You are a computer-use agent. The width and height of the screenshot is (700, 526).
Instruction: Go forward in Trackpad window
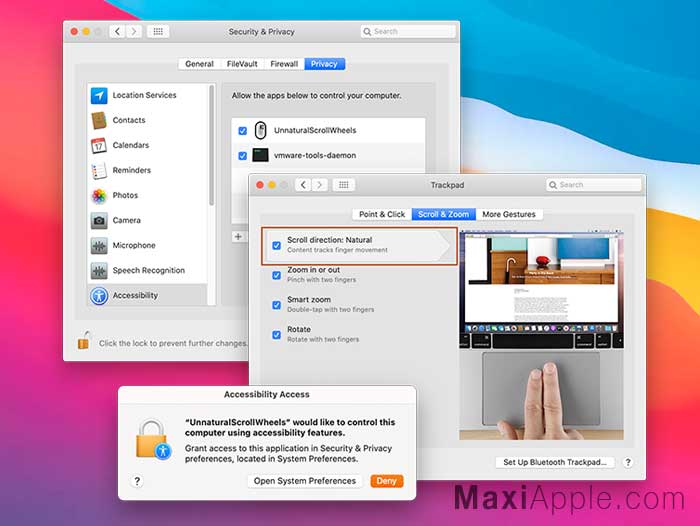(x=319, y=184)
